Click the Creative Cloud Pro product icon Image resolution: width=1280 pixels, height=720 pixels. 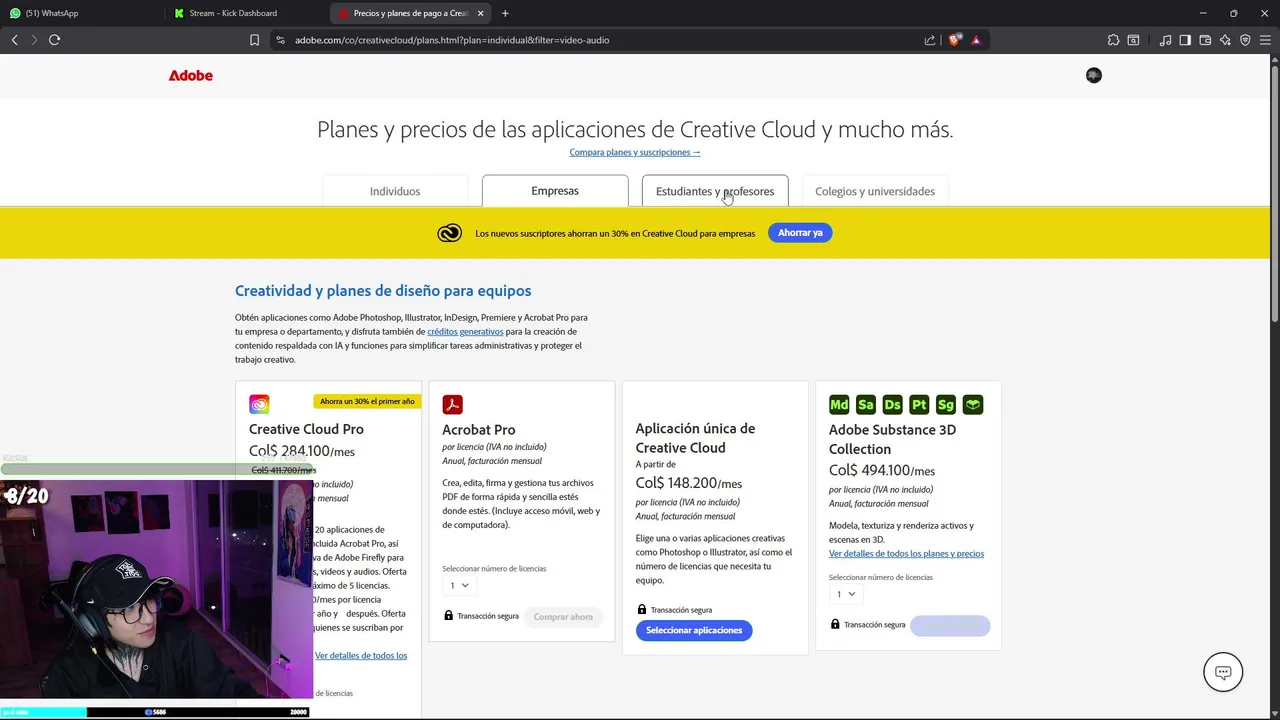[259, 404]
